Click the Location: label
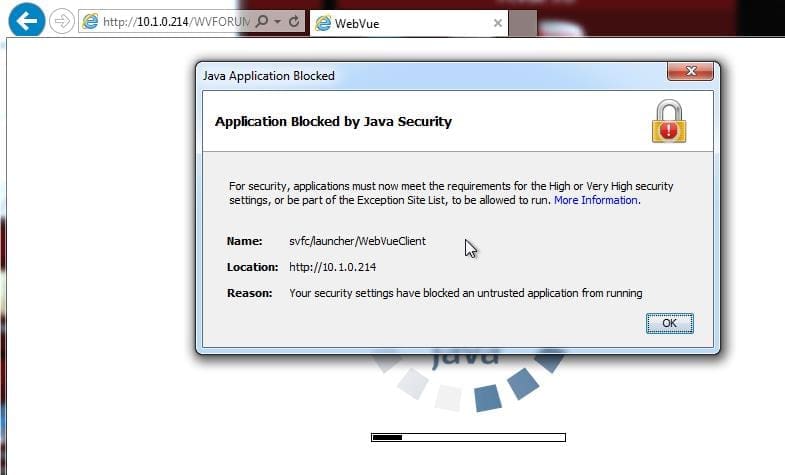 pos(252,267)
